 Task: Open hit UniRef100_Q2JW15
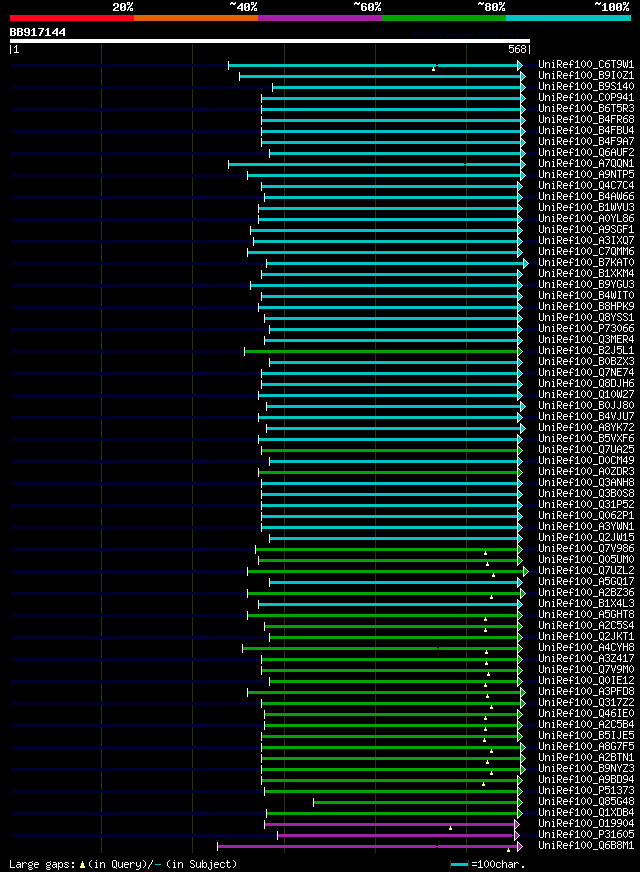click(586, 538)
